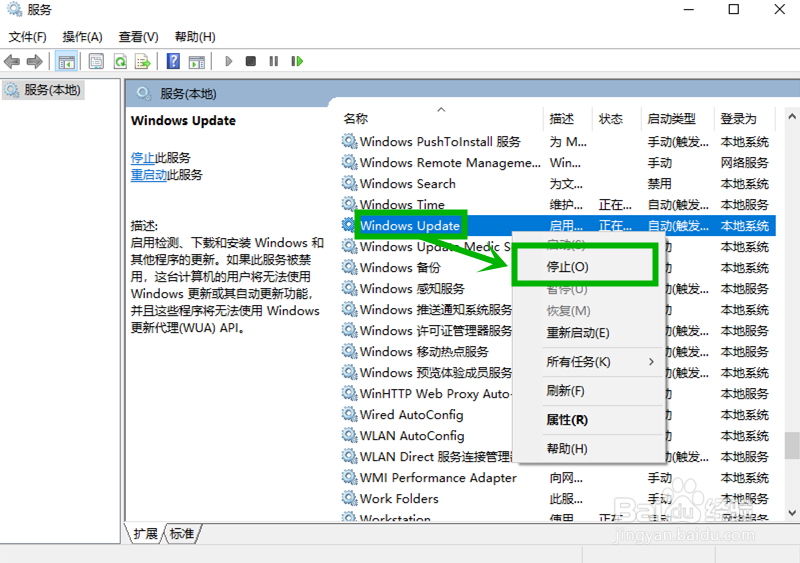Sort by the 启动类型 column header
Screen dimensions: 800x563
point(671,118)
